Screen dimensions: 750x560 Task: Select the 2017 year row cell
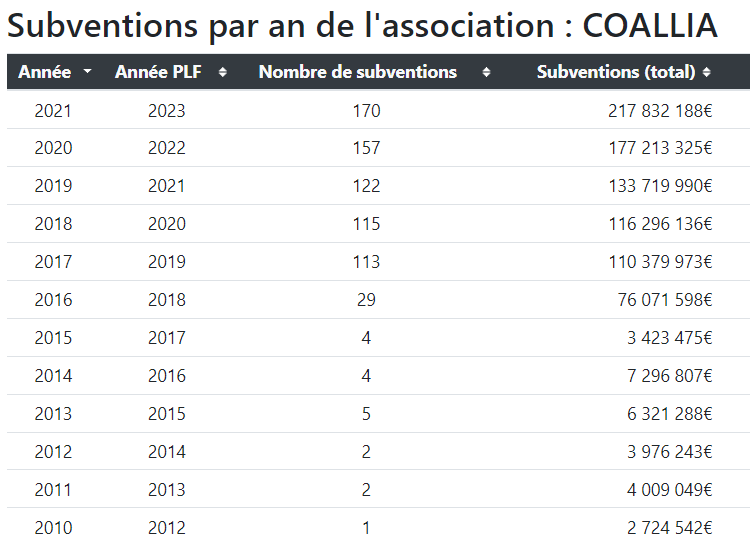(x=53, y=262)
